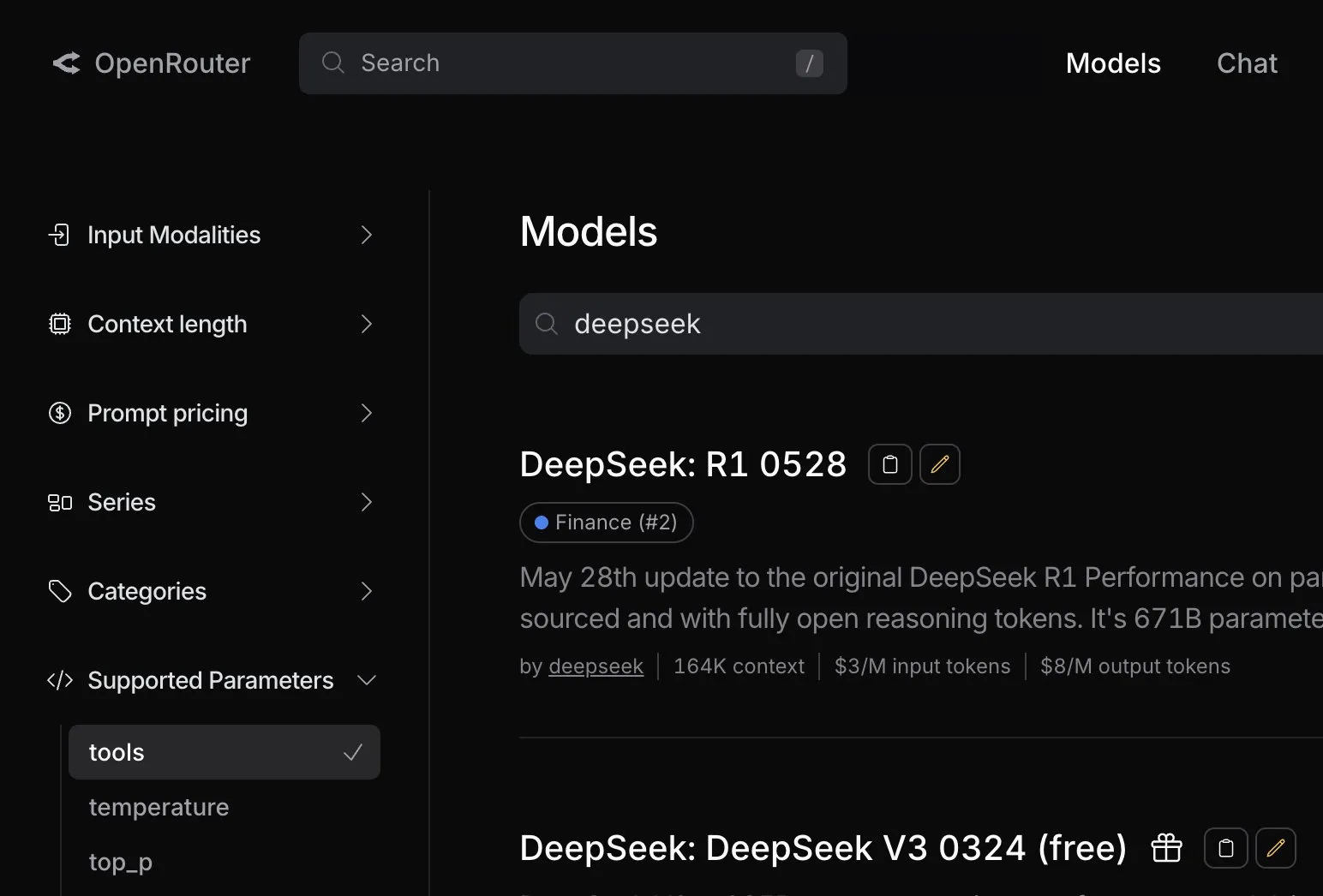1323x896 pixels.
Task: Expand the Input Modalities filter chevron
Action: 367,235
